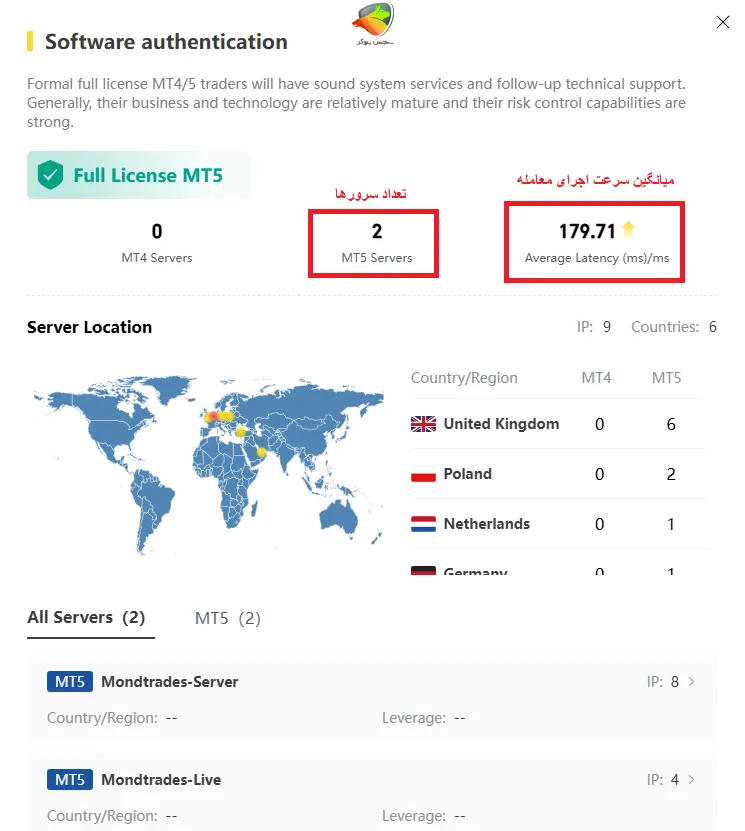Select the All Servers (2) tab
The width and height of the screenshot is (745, 831).
(86, 617)
